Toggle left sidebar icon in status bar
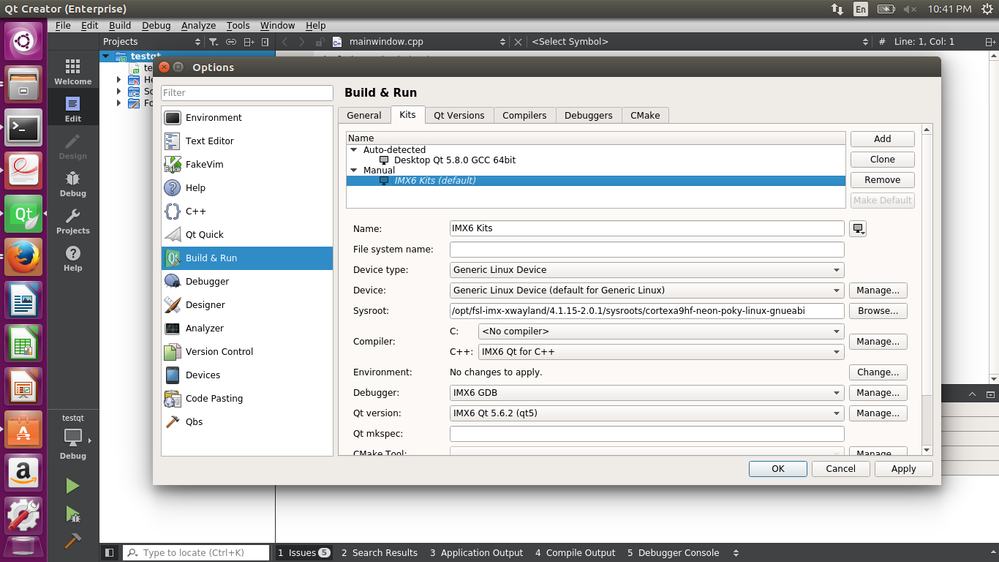The height and width of the screenshot is (562, 999). coord(109,552)
